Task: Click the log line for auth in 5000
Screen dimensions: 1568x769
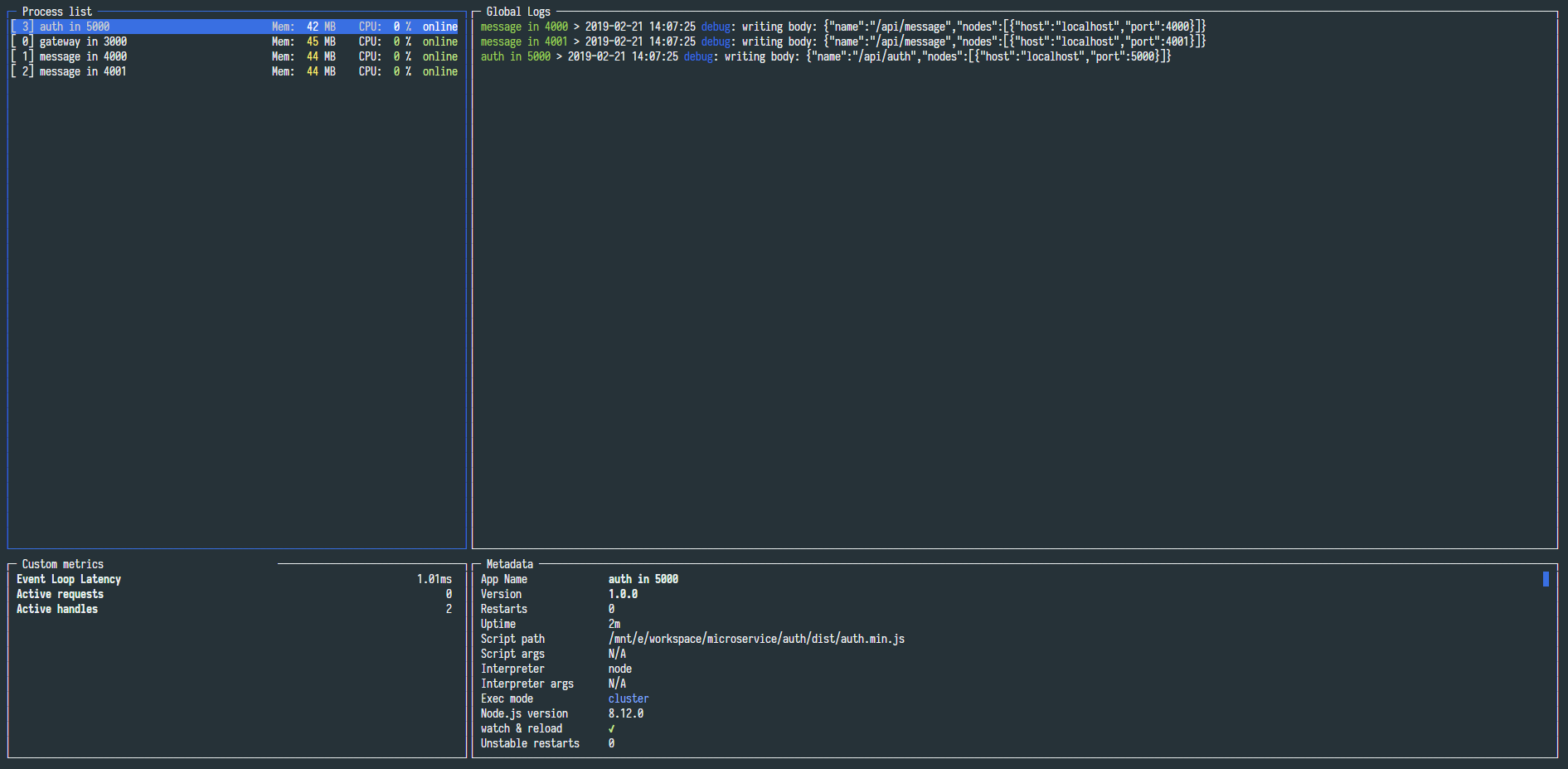Action: (x=826, y=56)
